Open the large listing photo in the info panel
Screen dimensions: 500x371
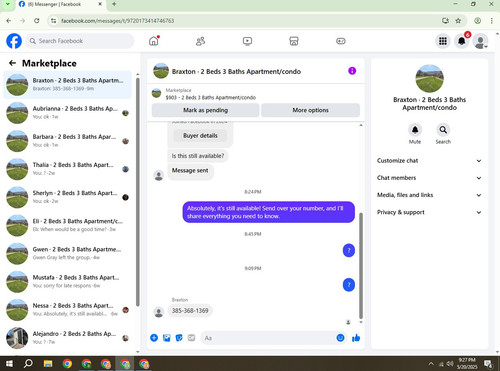pyautogui.click(x=429, y=79)
